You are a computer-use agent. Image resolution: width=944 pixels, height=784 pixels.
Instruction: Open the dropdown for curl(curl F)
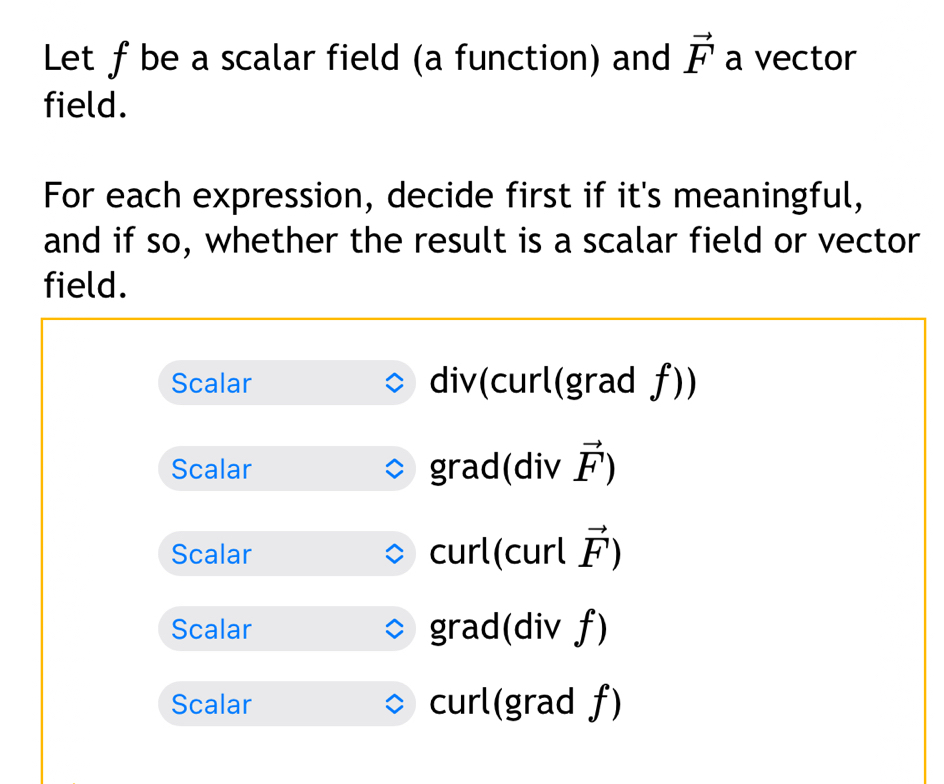[285, 554]
